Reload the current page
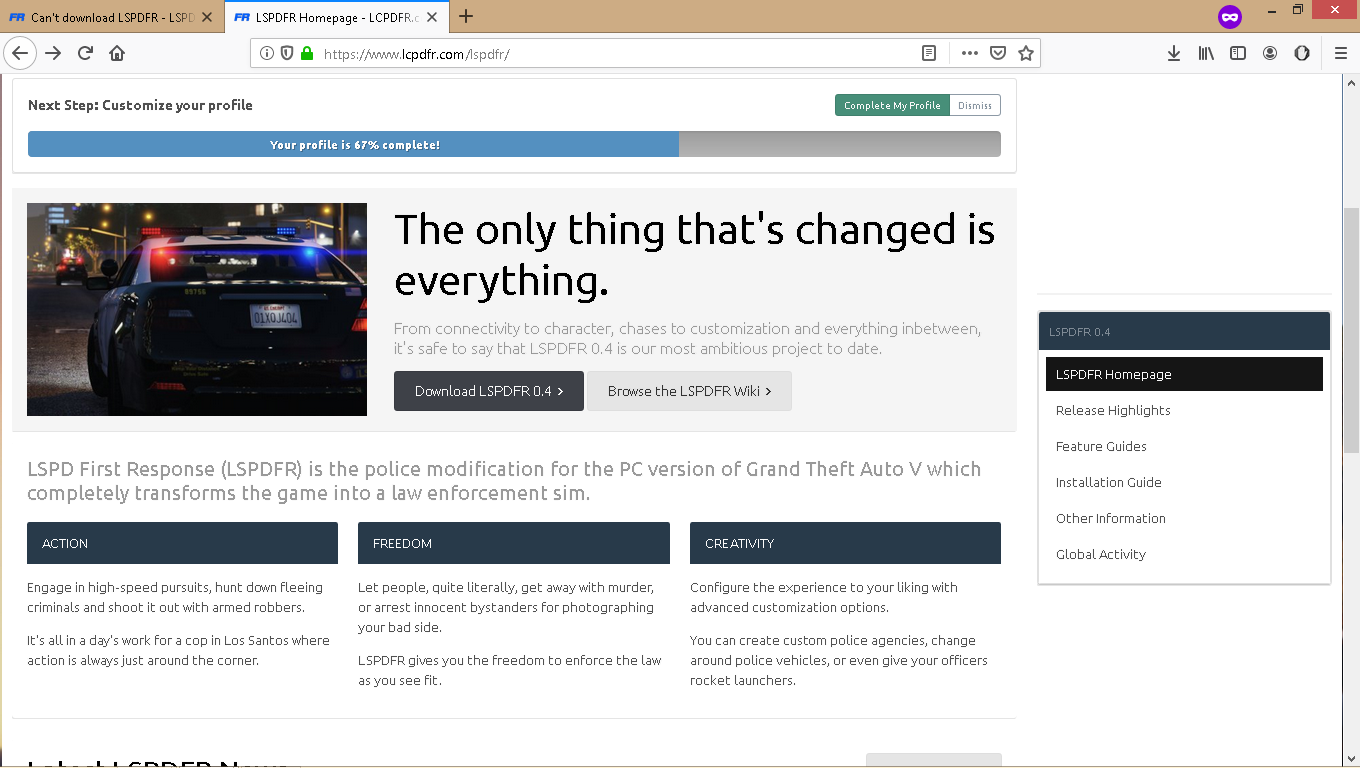Viewport: 1360px width, 768px height. pos(85,53)
